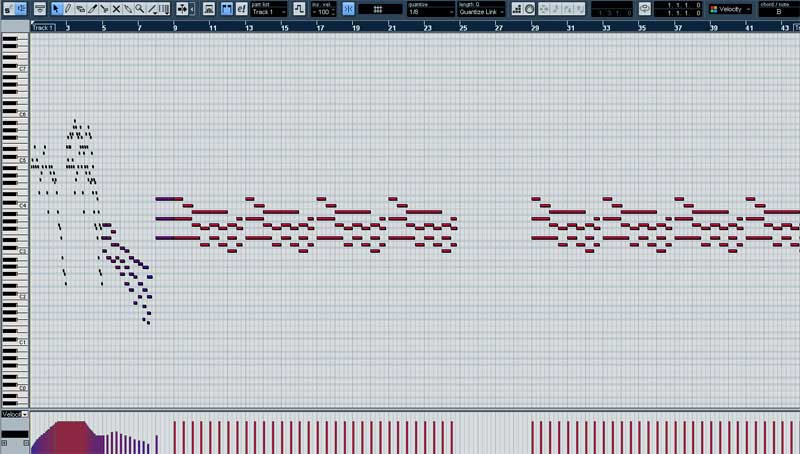Select the Mute X tool
The height and width of the screenshot is (454, 800).
point(116,9)
